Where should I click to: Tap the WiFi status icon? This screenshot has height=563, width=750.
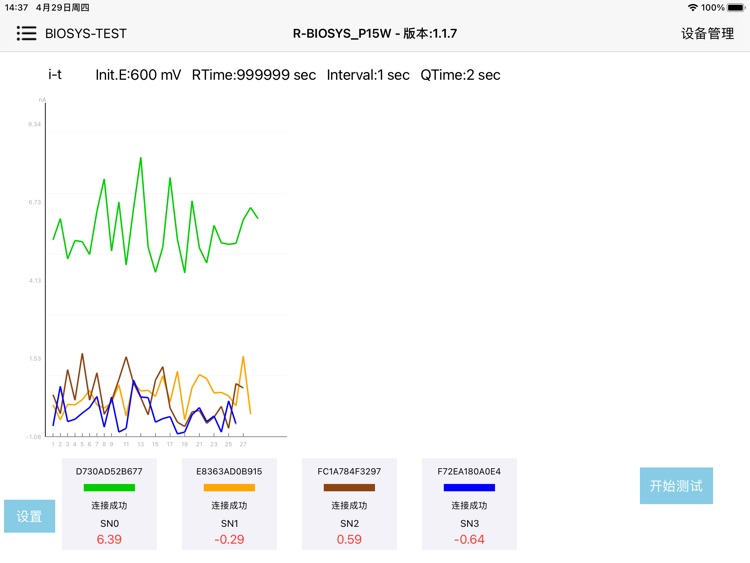(x=693, y=7)
